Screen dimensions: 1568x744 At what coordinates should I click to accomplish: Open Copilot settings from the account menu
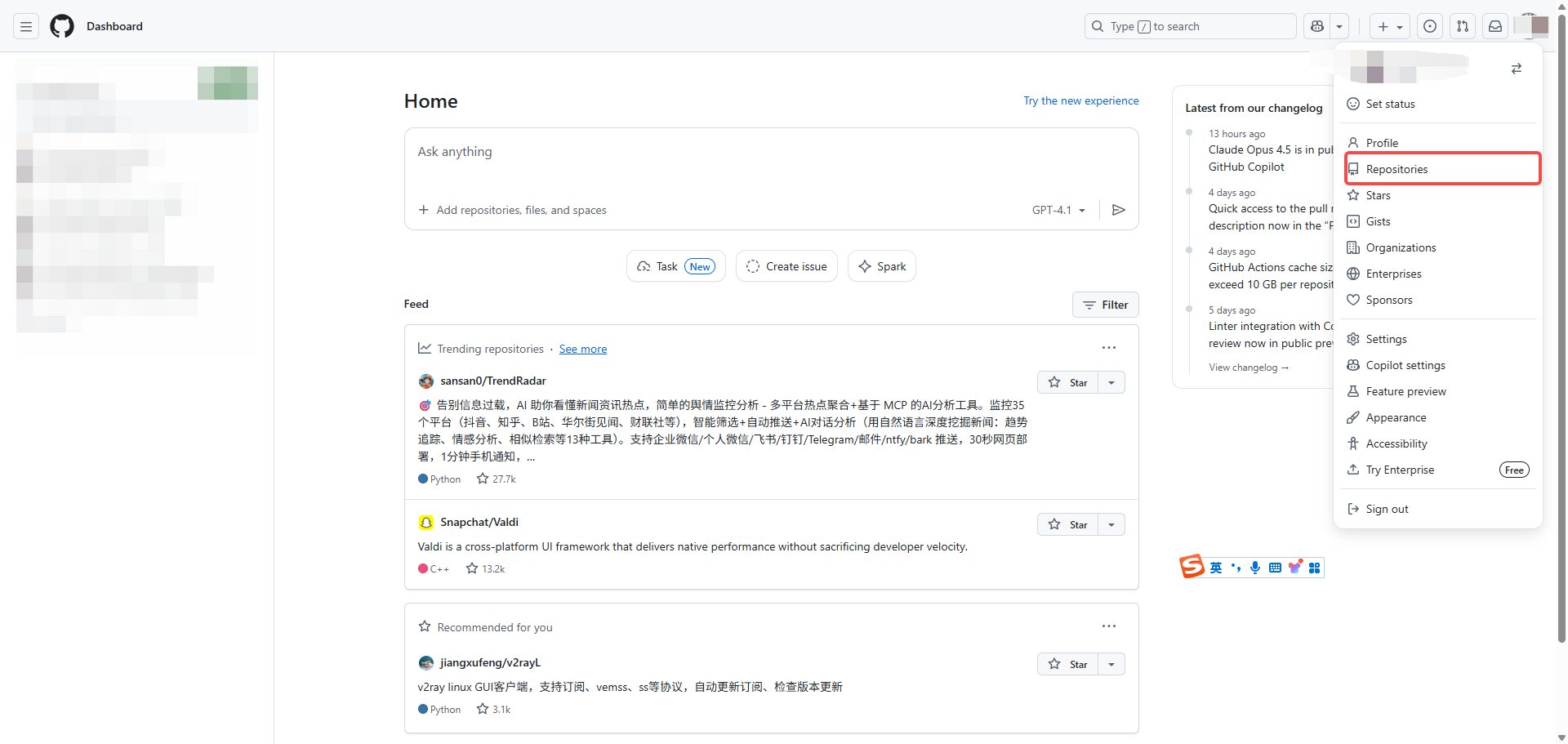1405,365
